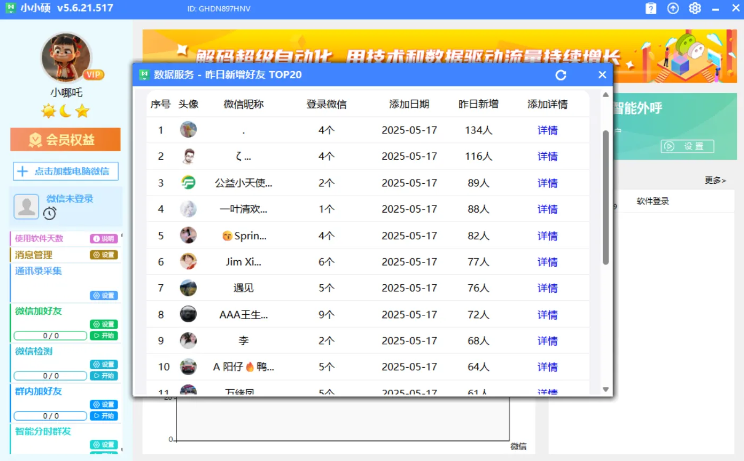The image size is (744, 461).
Task: Open 设置 for 智能分时群发
Action: [x=103, y=444]
